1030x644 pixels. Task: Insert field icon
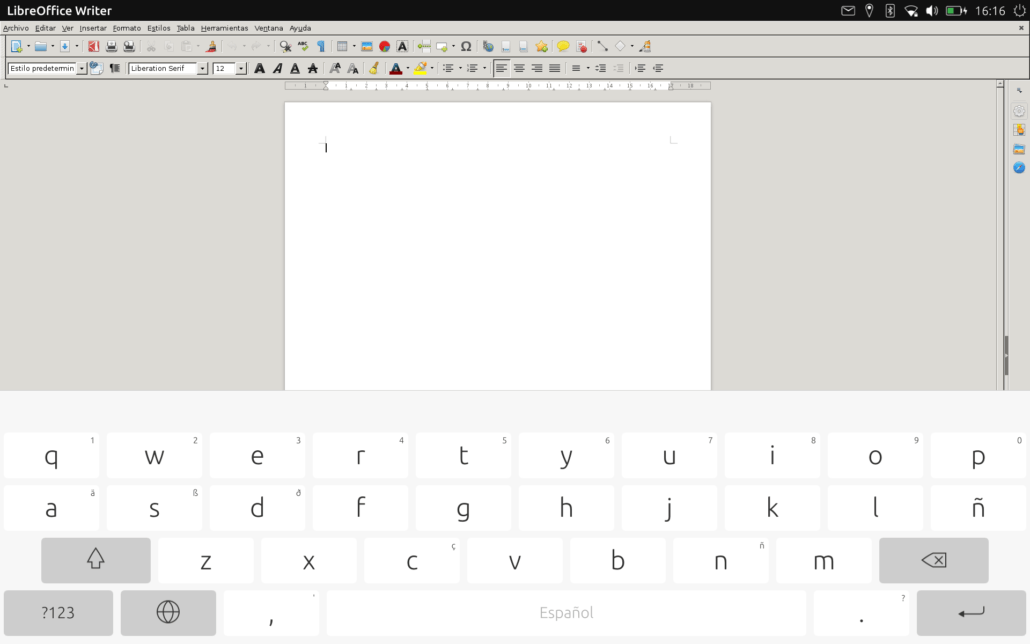pos(442,47)
